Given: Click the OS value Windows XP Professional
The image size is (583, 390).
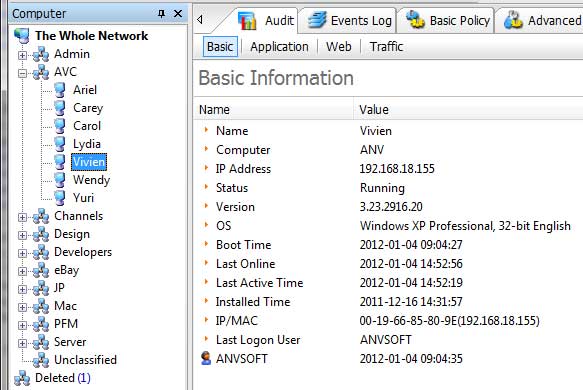Looking at the screenshot, I should coord(465,226).
